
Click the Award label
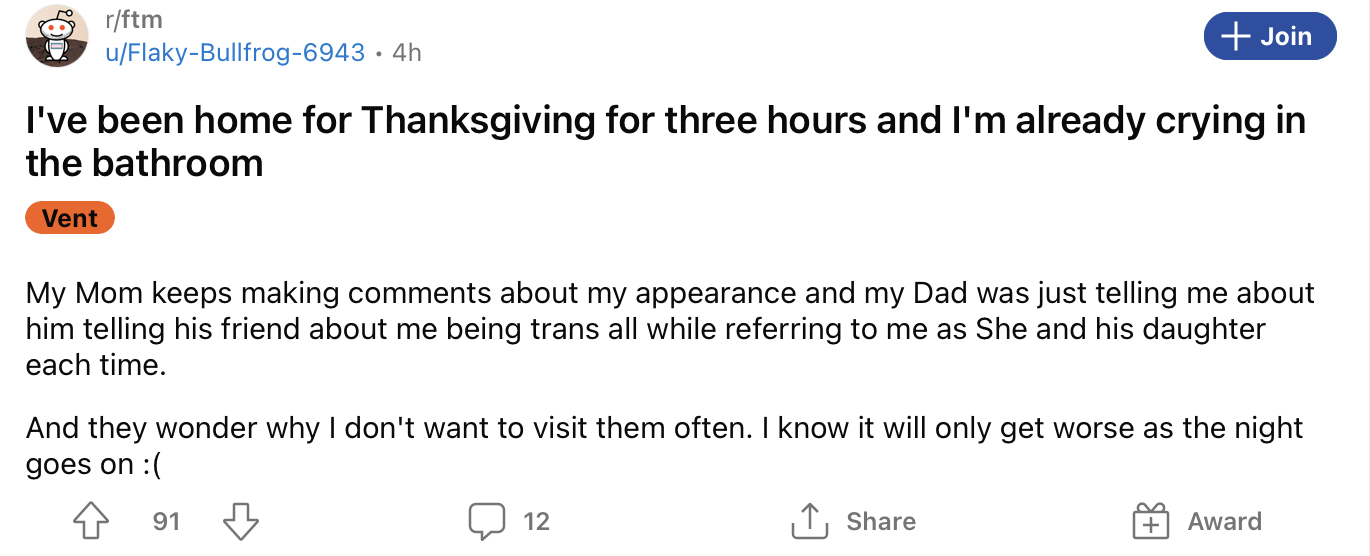tap(1225, 521)
